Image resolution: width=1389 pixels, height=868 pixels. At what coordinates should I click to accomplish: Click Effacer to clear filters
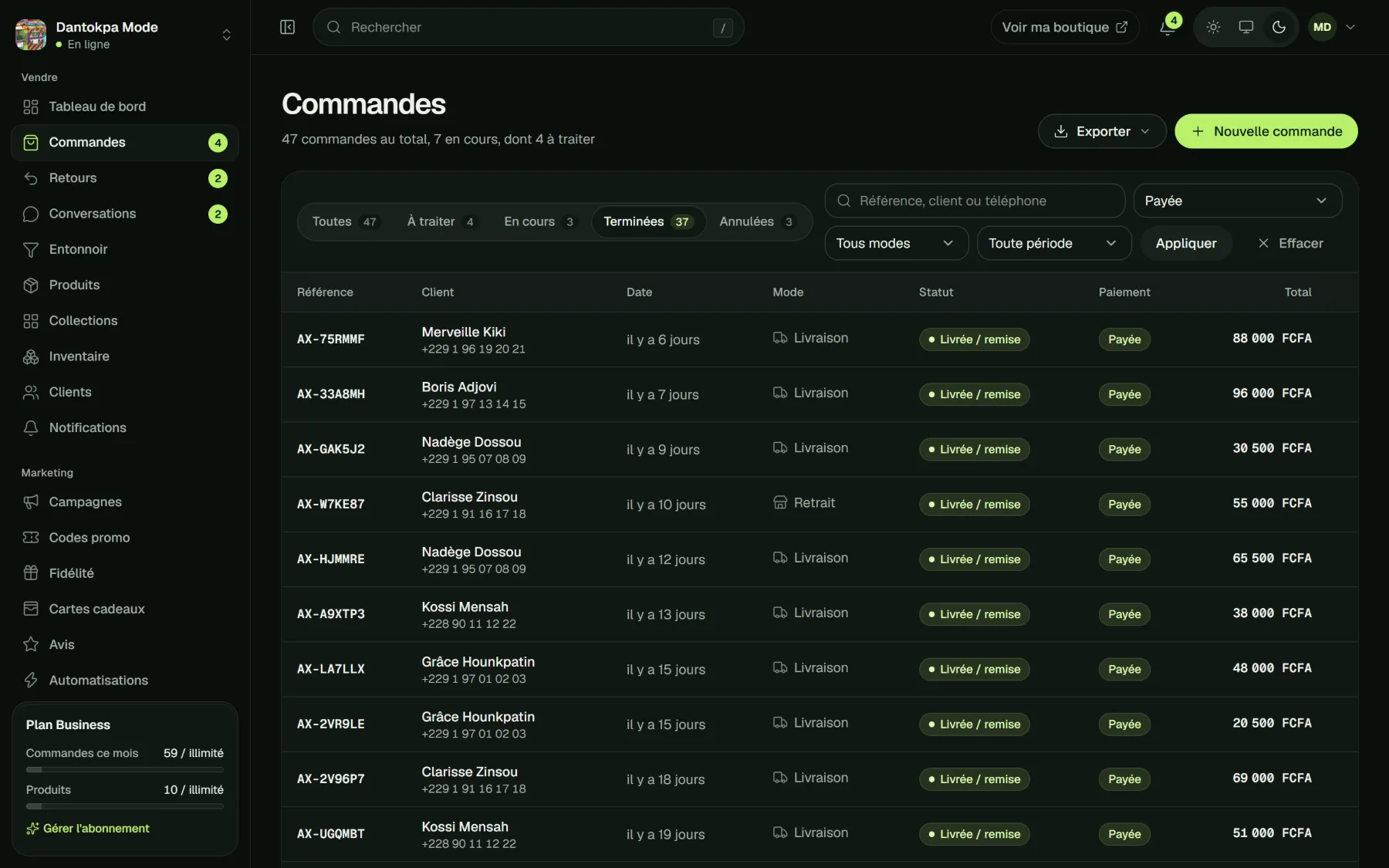[1290, 243]
